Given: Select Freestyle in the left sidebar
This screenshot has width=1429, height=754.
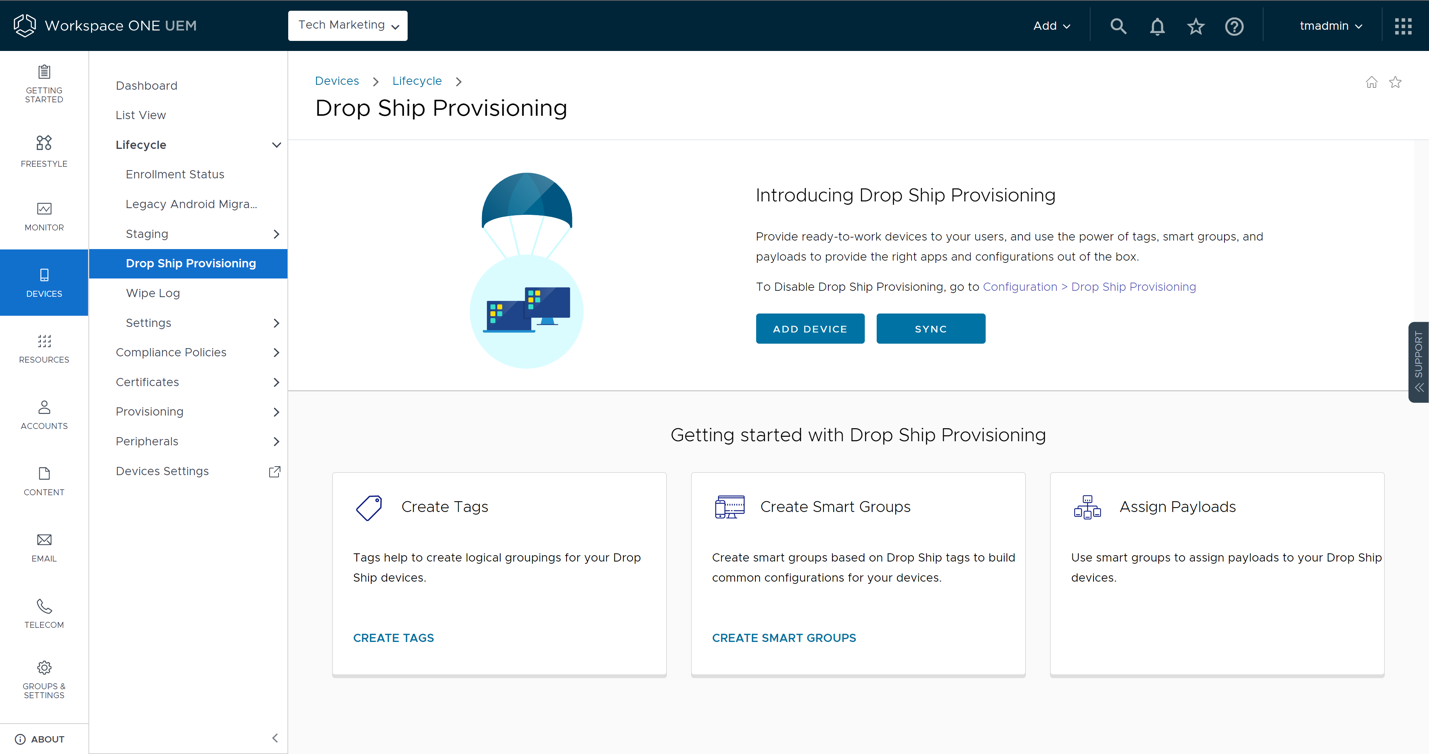Looking at the screenshot, I should coord(43,152).
